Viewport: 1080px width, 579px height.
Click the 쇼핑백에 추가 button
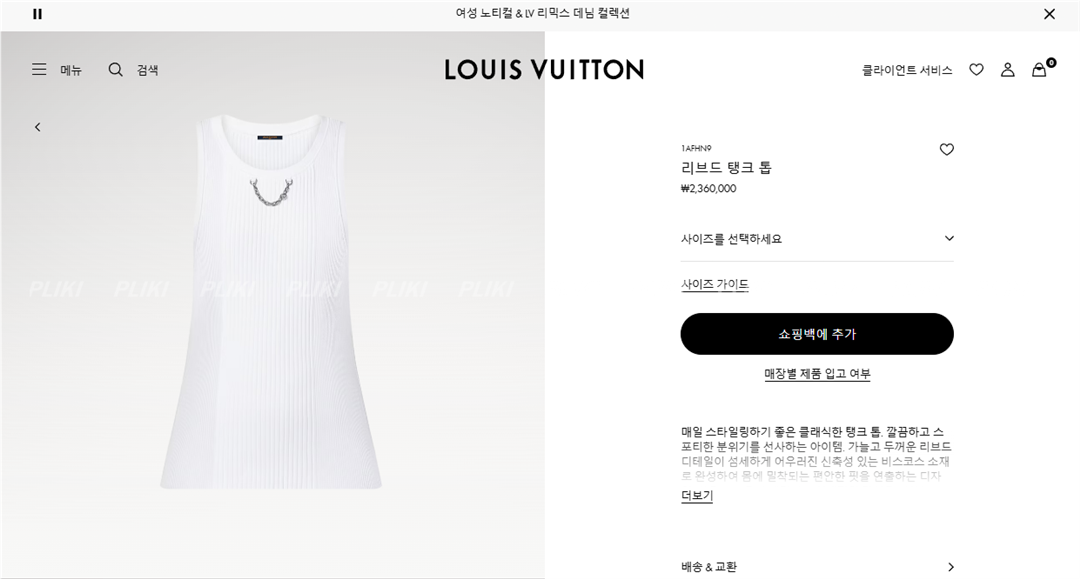pyautogui.click(x=817, y=334)
